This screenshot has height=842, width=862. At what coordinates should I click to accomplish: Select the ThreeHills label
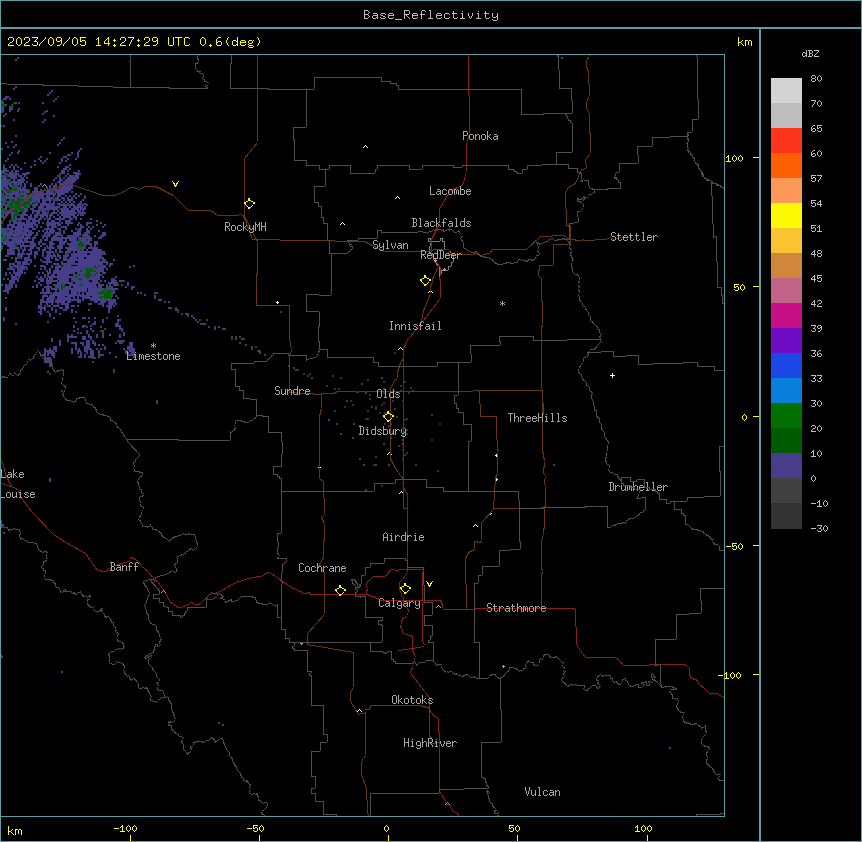538,418
